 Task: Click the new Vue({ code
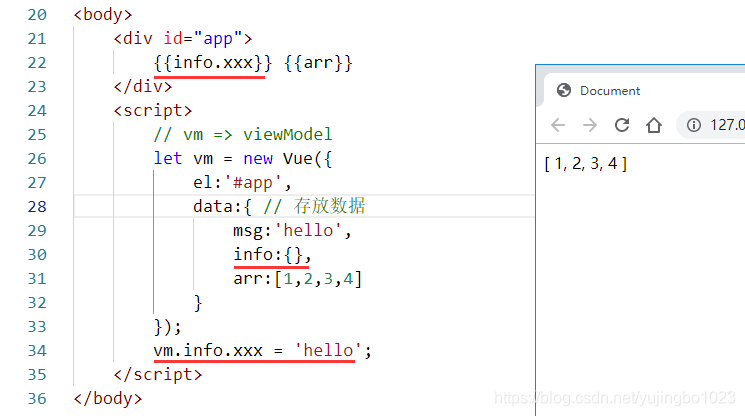coord(287,159)
